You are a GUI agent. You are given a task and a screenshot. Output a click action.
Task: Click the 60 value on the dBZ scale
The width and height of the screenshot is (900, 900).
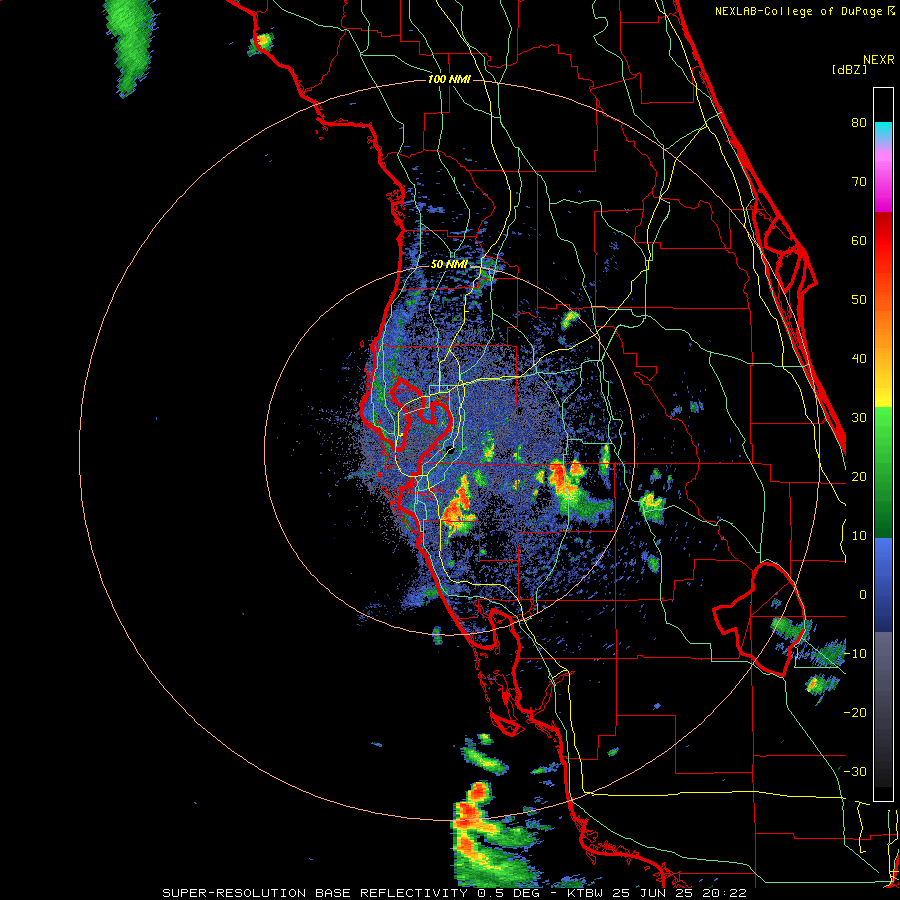(x=859, y=240)
